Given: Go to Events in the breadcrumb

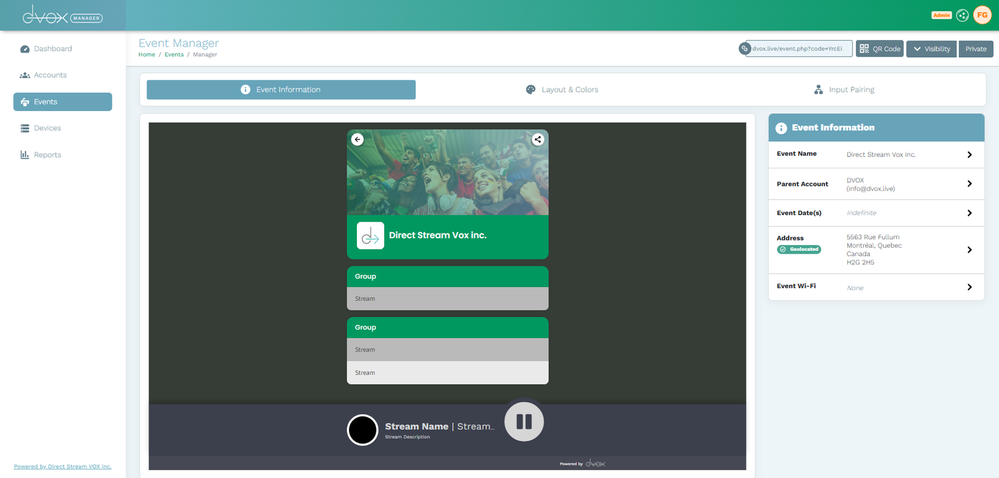Looking at the screenshot, I should [174, 54].
